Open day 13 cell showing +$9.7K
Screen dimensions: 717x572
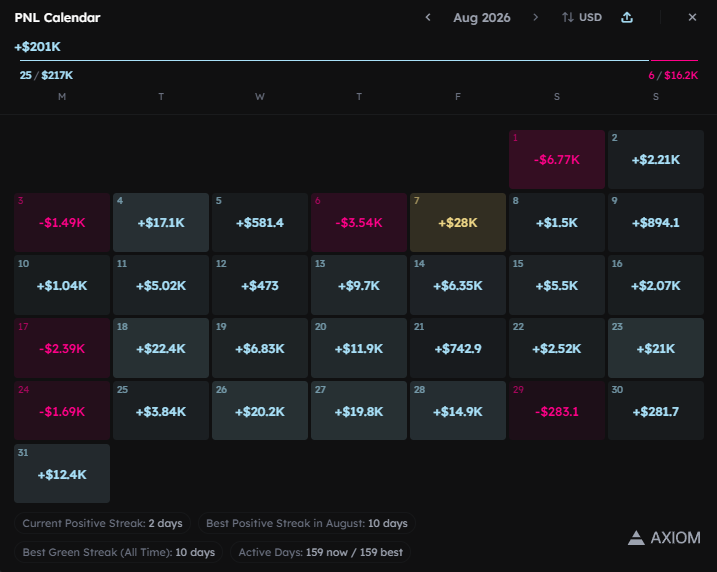tap(359, 285)
